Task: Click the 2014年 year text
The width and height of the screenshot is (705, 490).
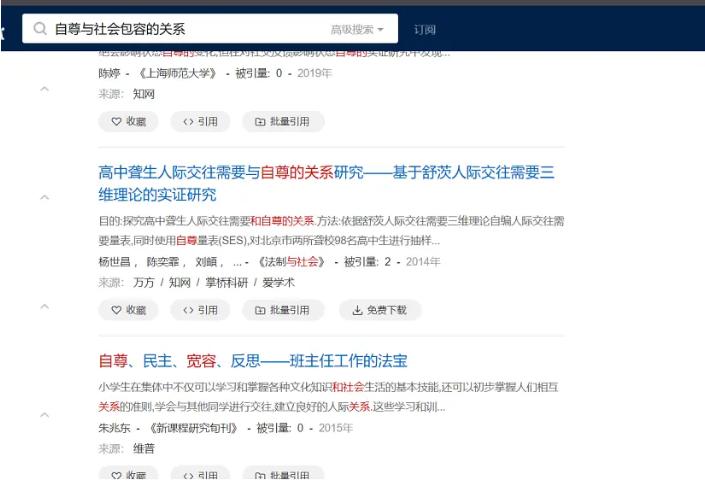Action: click(x=423, y=262)
